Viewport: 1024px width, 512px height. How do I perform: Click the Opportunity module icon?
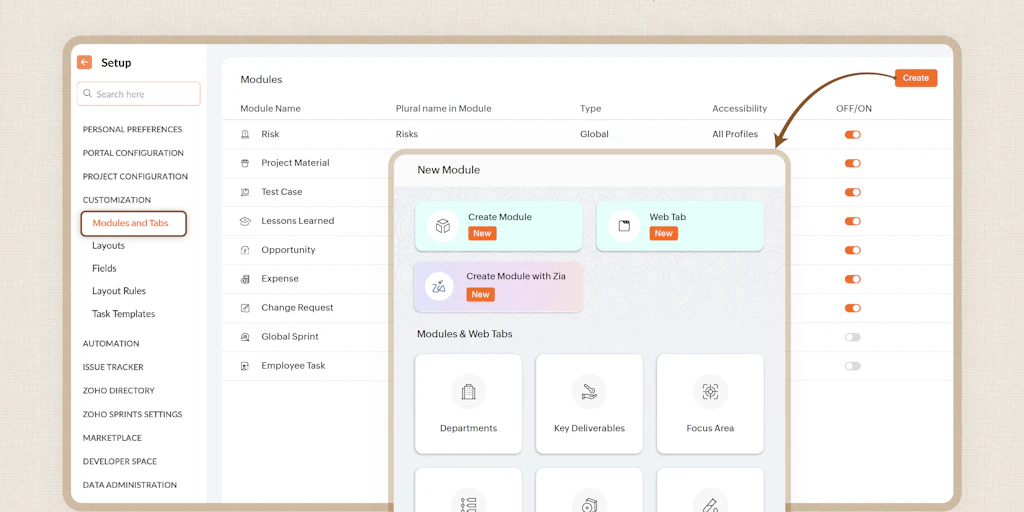(245, 250)
